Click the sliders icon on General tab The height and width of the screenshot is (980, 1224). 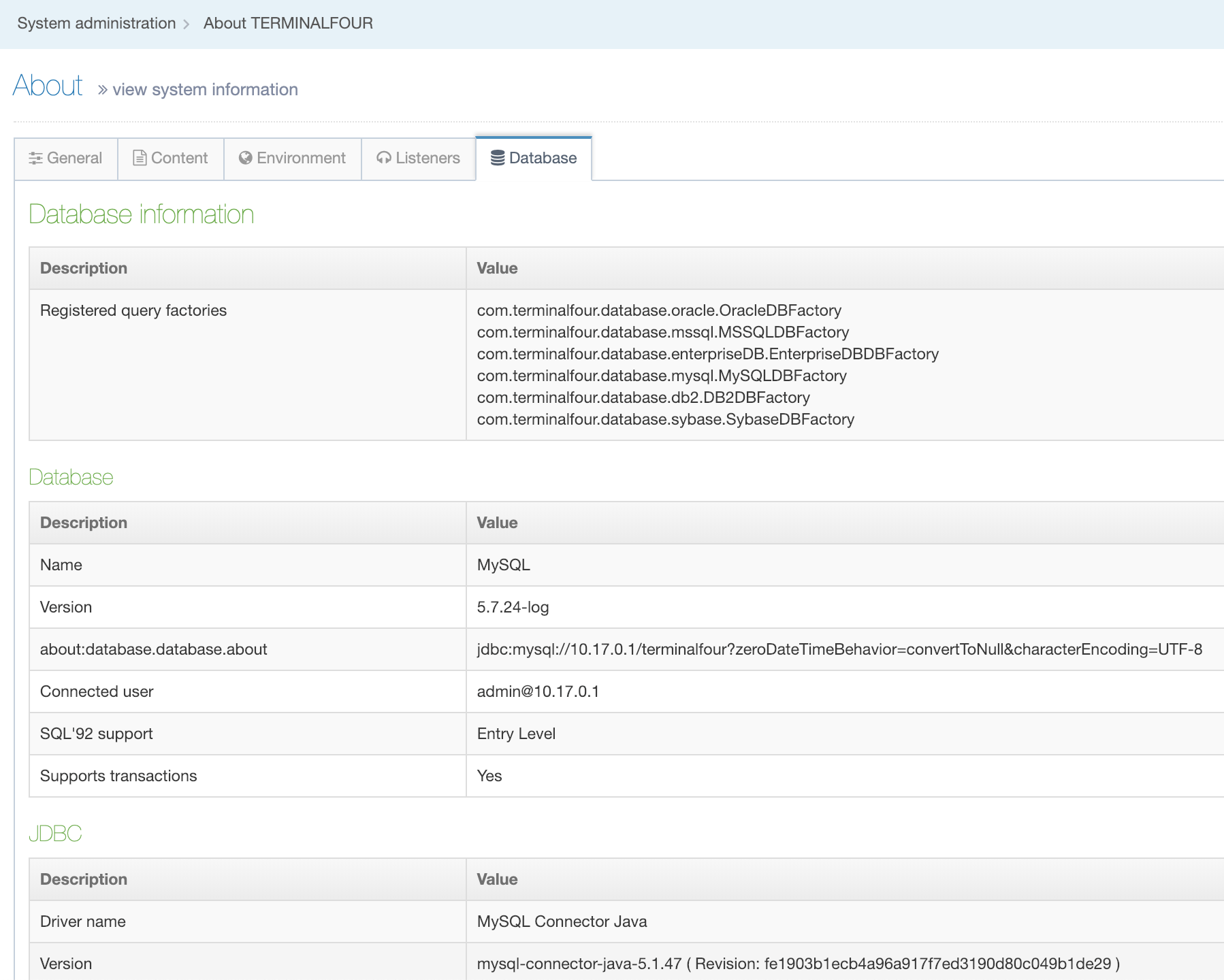coord(35,158)
